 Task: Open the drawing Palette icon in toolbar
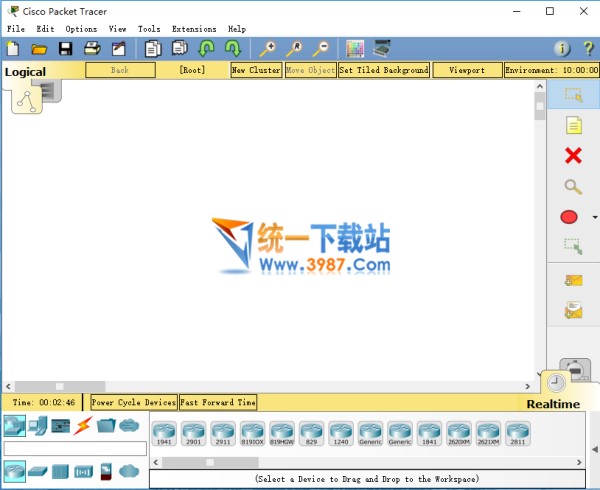pos(355,48)
